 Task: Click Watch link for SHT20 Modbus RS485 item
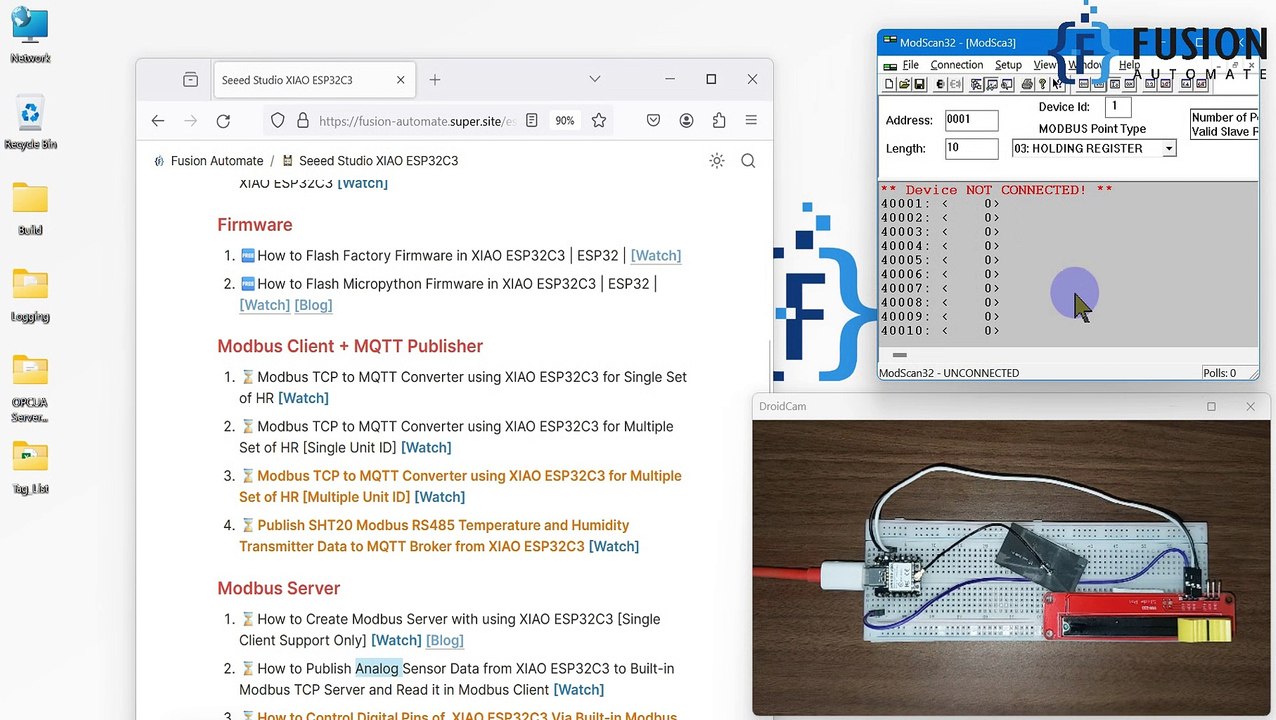[614, 546]
